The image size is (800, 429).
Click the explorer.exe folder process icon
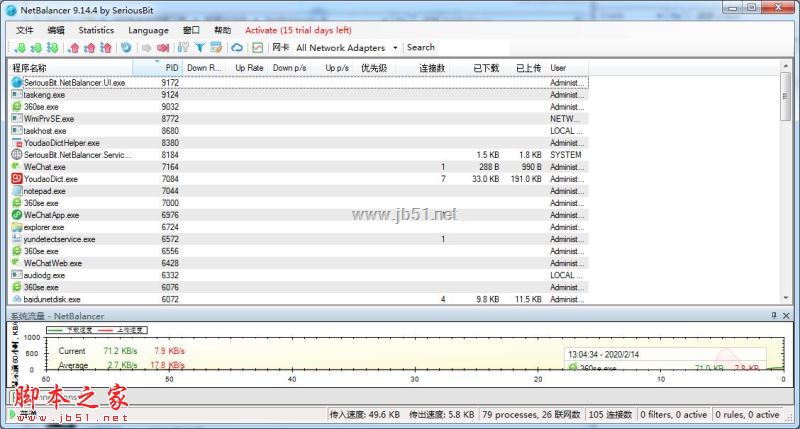(x=17, y=227)
